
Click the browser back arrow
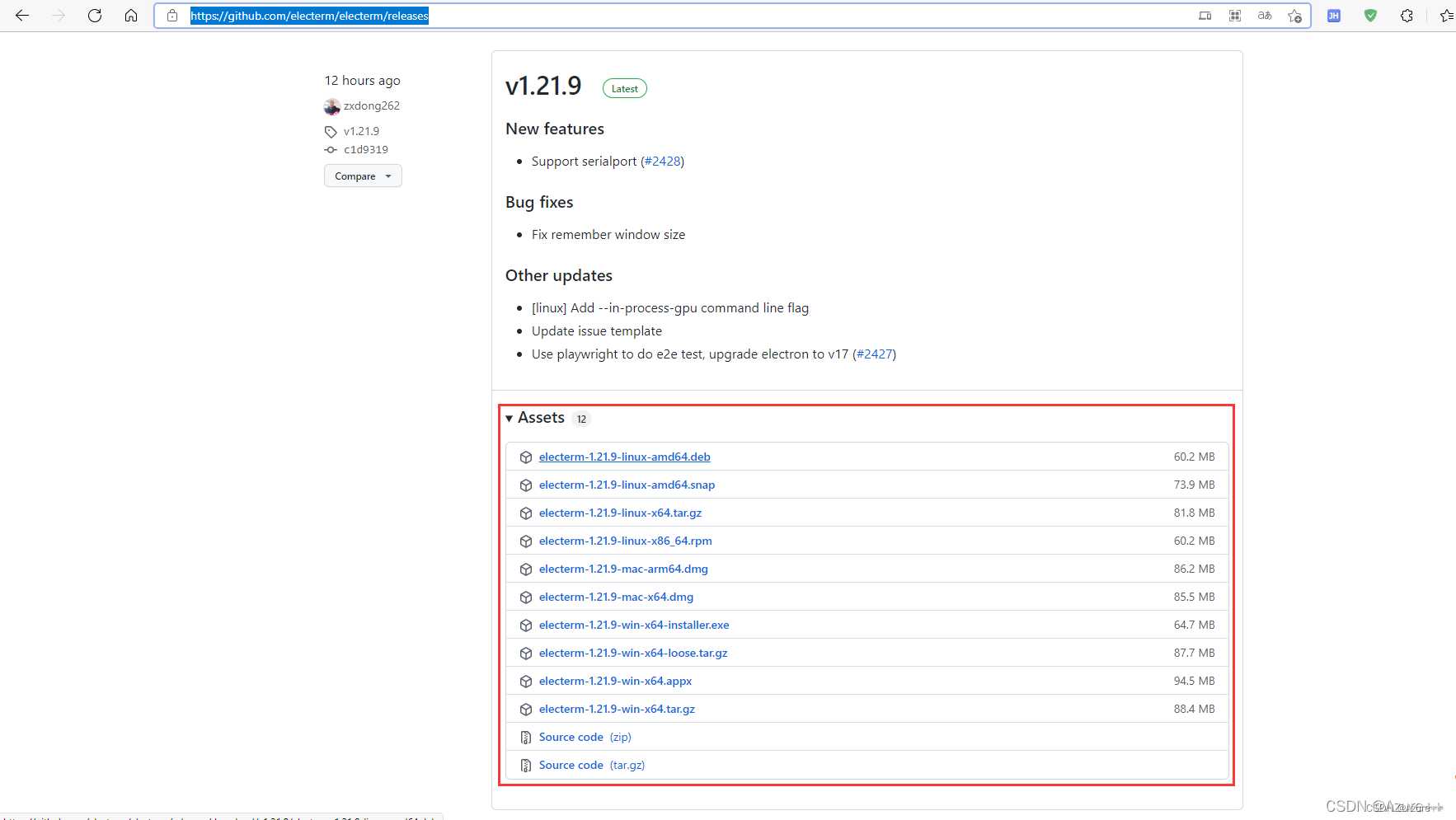[22, 16]
